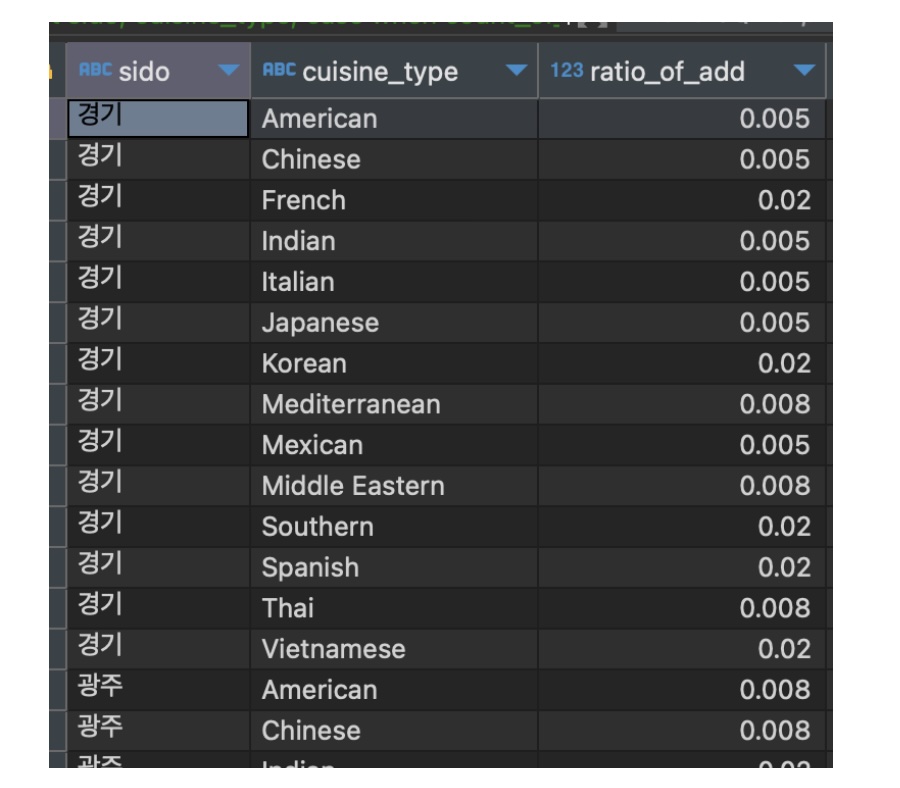Select the 0.005 value in the 경기 Indian row
Image resolution: width=900 pixels, height=788 pixels.
pos(682,241)
